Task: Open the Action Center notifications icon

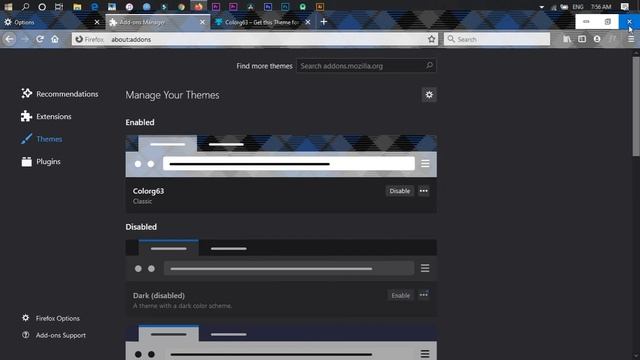Action: click(x=624, y=7)
